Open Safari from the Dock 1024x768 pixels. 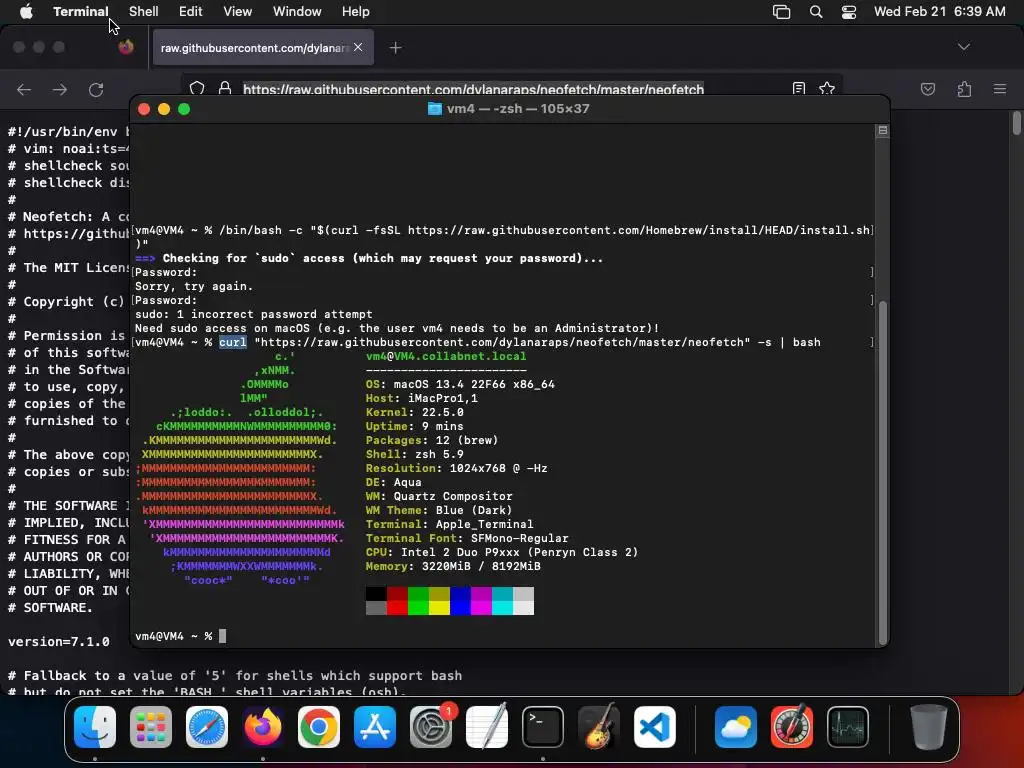(x=207, y=726)
